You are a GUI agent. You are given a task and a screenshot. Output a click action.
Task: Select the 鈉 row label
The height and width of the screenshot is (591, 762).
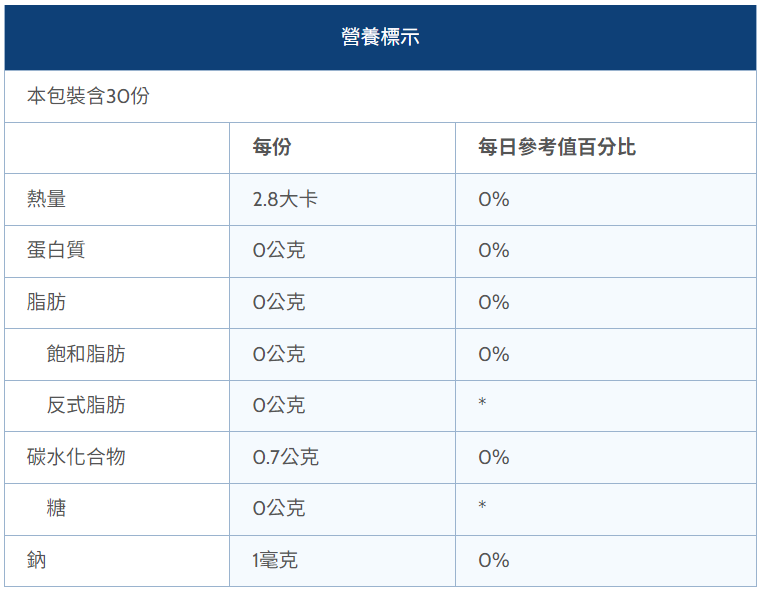coord(37,560)
